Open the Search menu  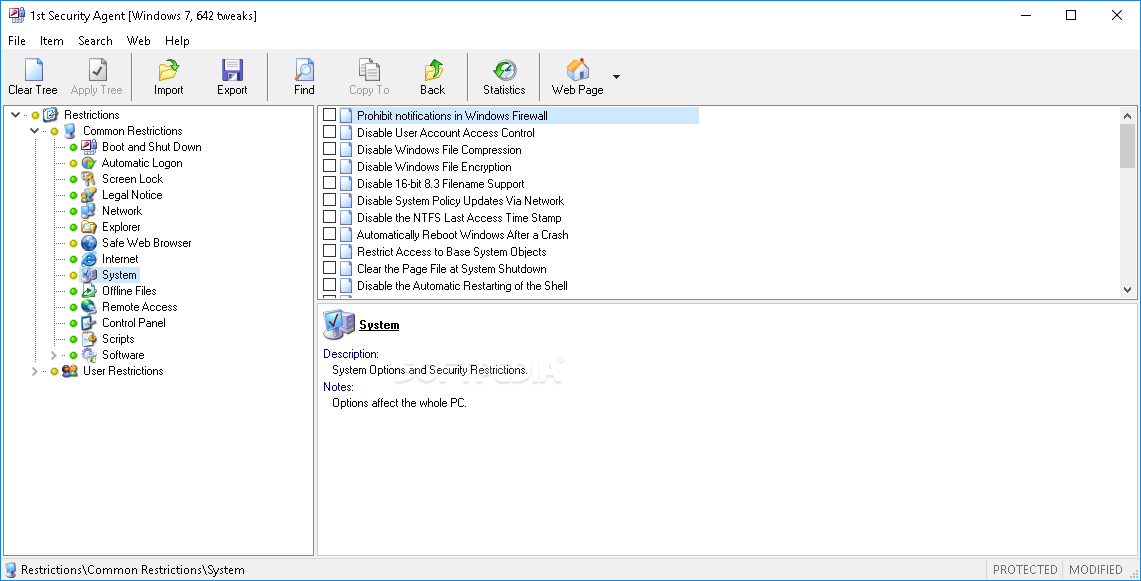pos(95,41)
